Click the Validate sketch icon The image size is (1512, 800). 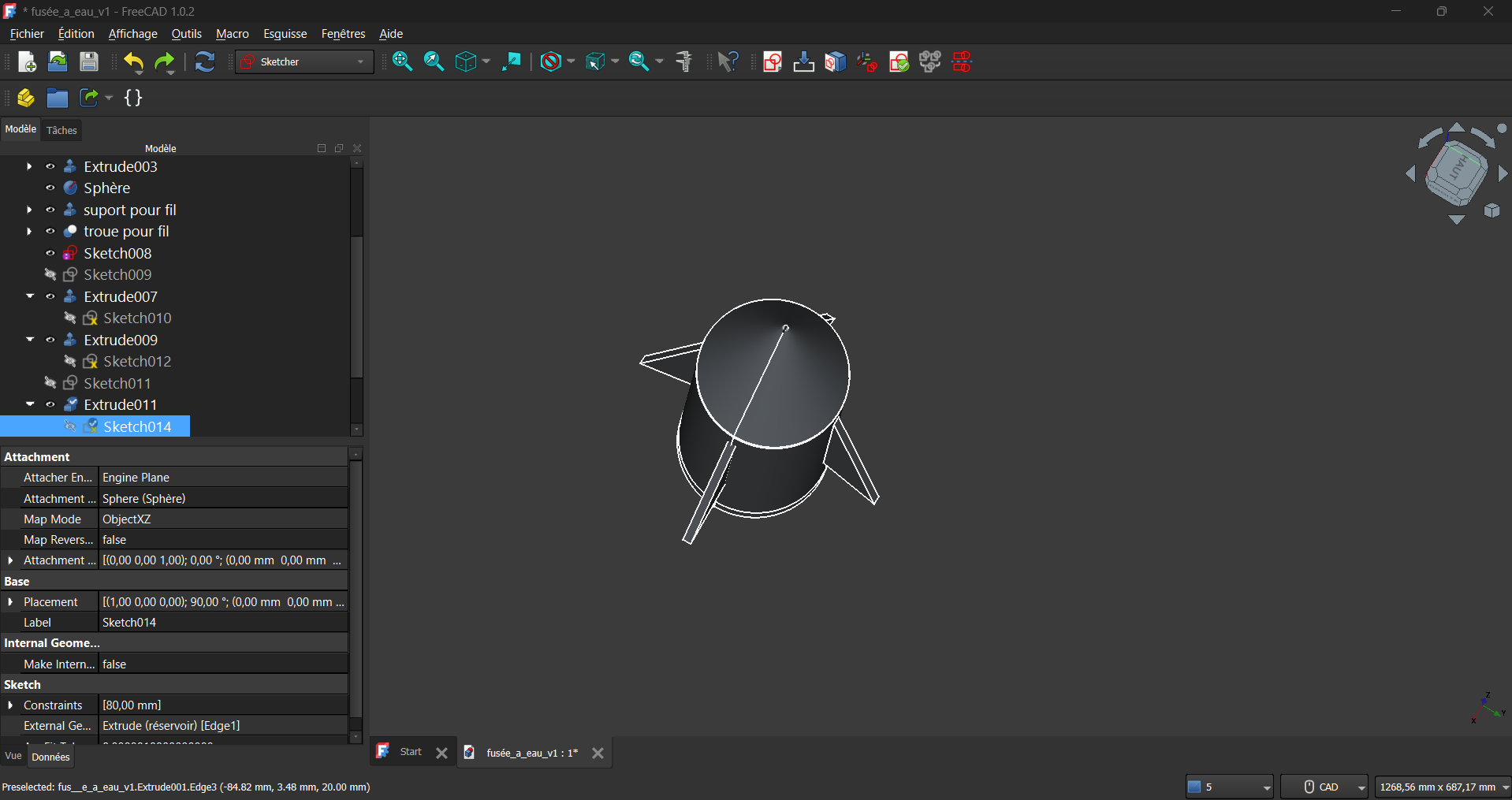tap(899, 62)
